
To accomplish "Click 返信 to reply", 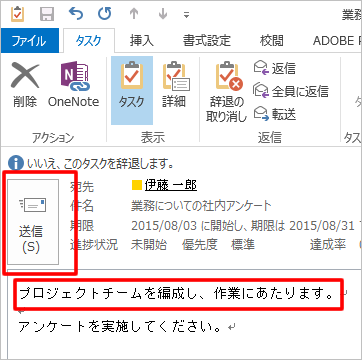I will 275,68.
